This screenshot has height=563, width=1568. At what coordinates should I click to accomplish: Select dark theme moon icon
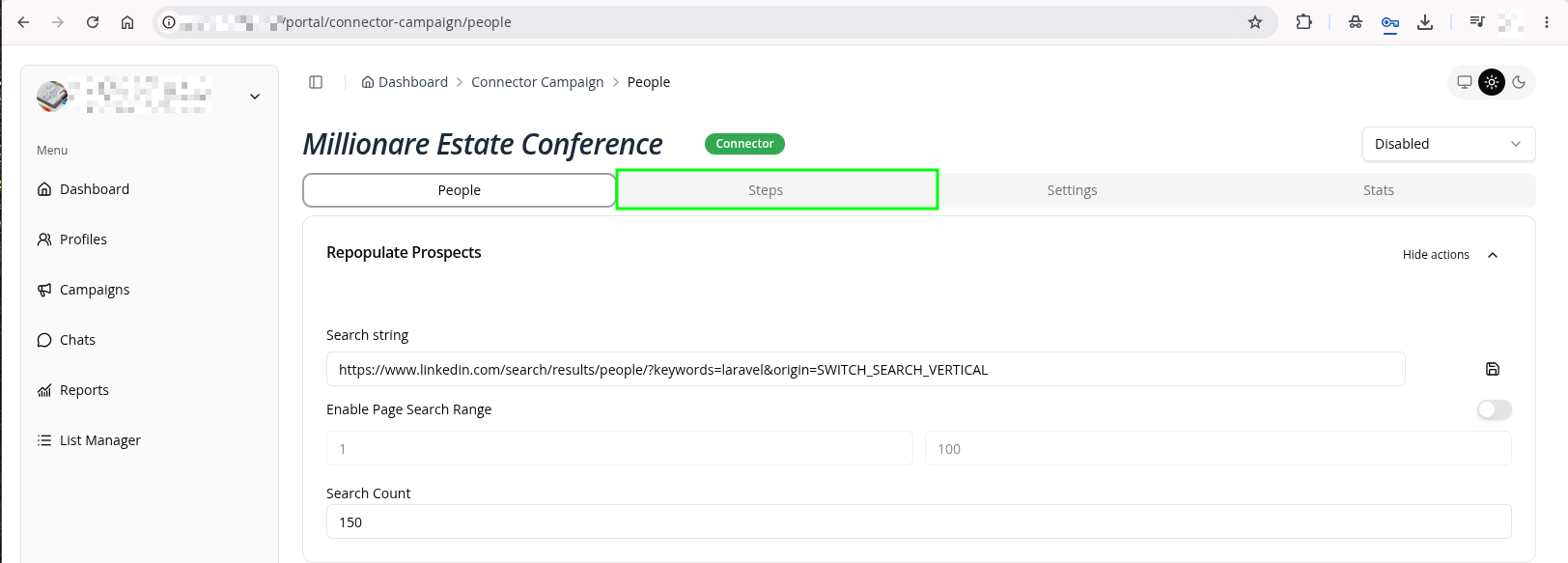point(1519,82)
